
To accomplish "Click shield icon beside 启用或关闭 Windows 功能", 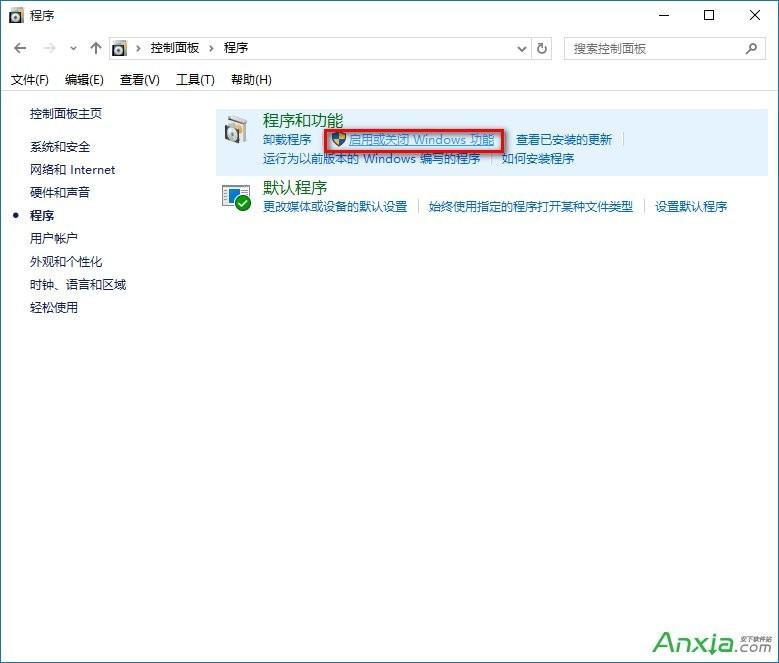I will (338, 140).
